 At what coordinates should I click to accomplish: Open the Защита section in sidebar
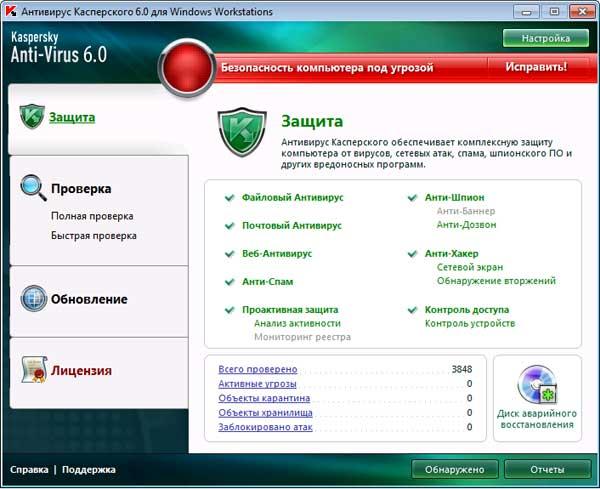[72, 117]
